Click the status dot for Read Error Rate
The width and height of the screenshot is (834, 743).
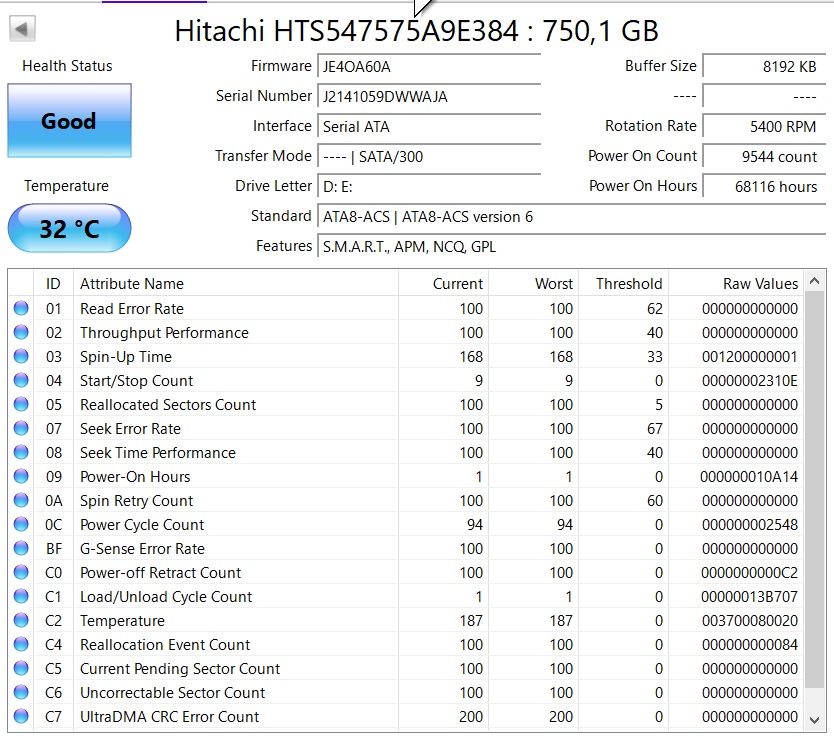[x=21, y=308]
